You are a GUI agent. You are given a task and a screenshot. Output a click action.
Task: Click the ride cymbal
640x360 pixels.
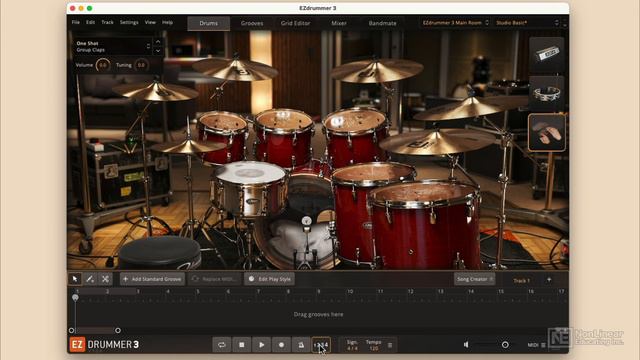(x=437, y=142)
